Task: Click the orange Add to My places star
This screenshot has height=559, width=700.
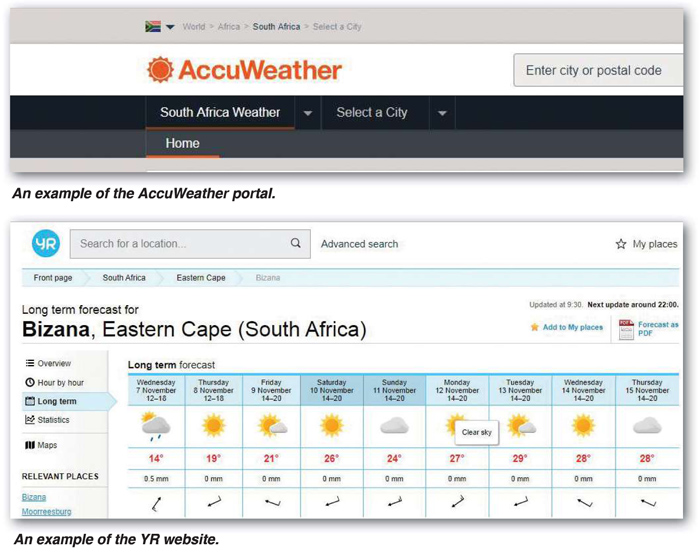Action: [534, 327]
